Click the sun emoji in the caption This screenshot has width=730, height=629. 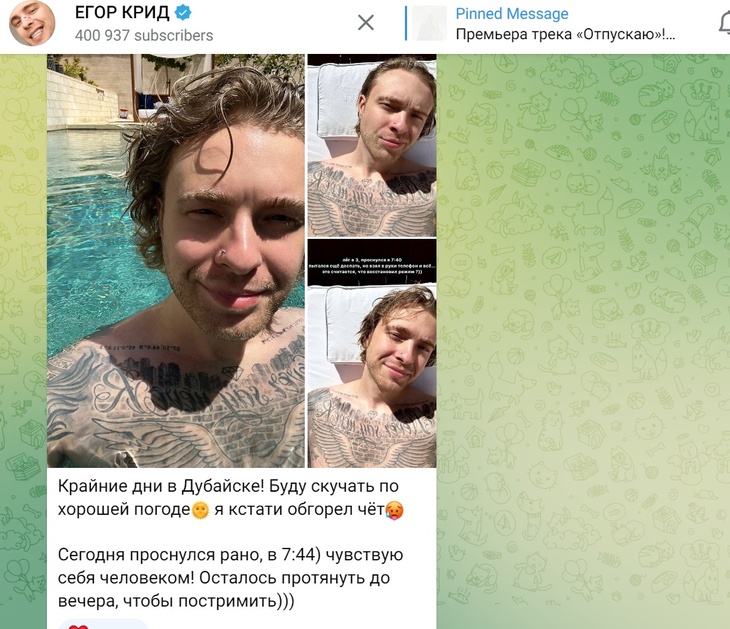coord(201,510)
